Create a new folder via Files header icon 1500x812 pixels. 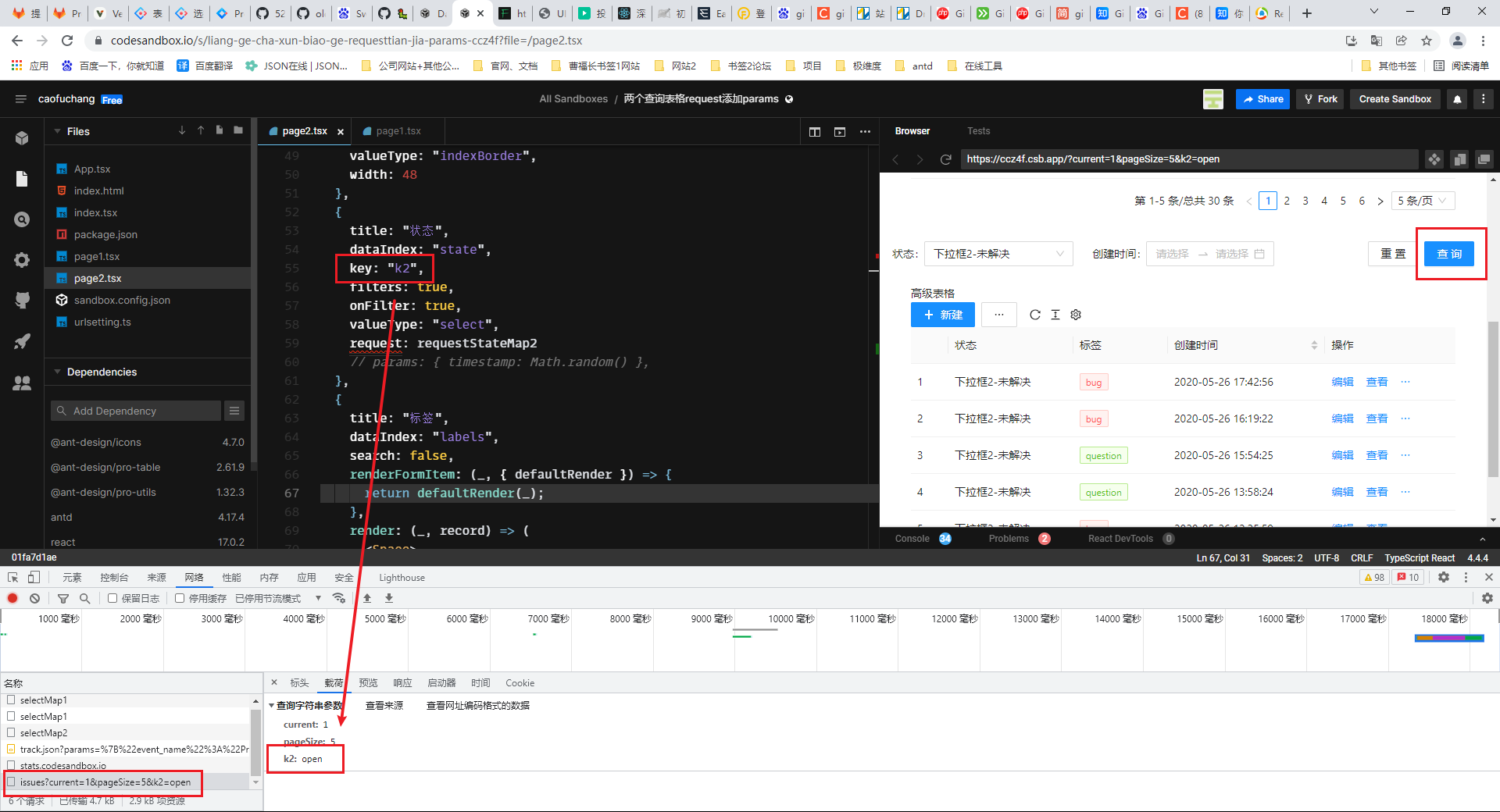[x=238, y=130]
